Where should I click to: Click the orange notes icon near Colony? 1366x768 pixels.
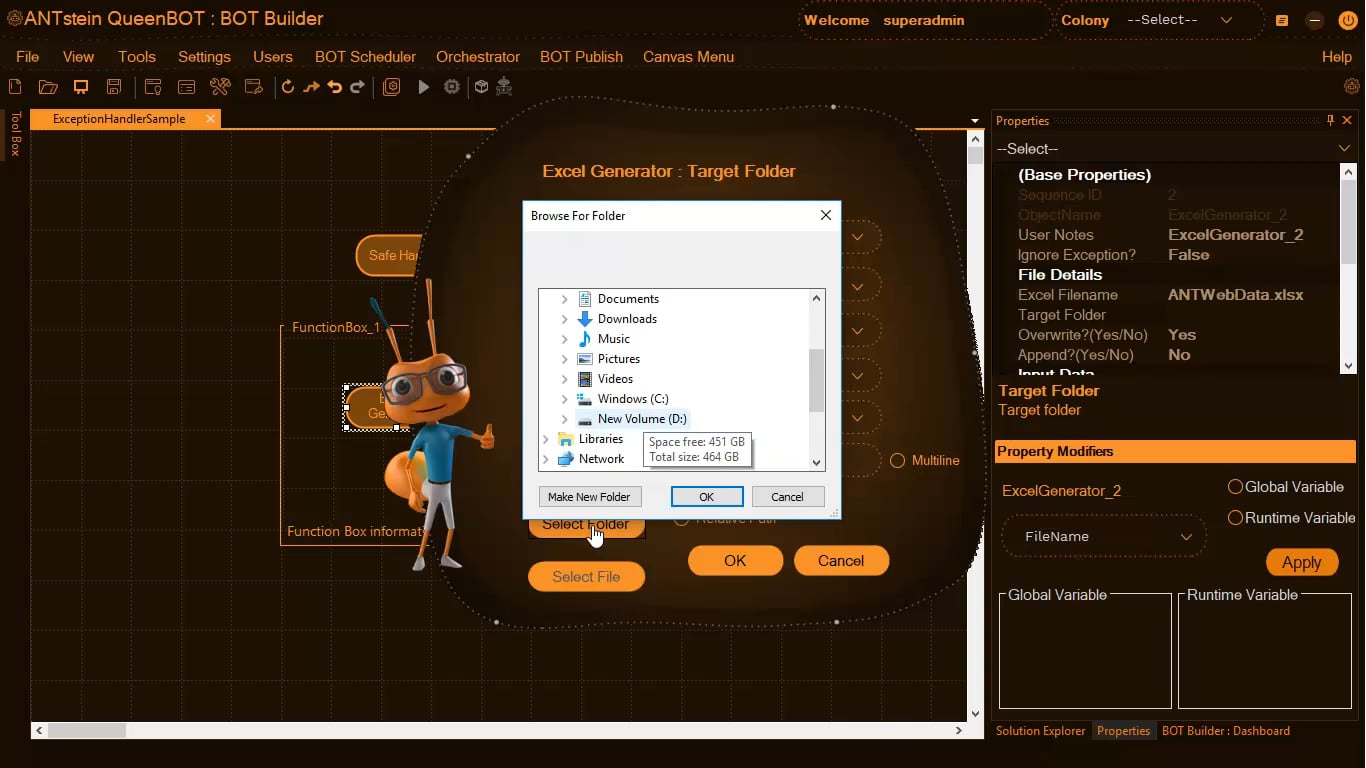[x=1283, y=20]
